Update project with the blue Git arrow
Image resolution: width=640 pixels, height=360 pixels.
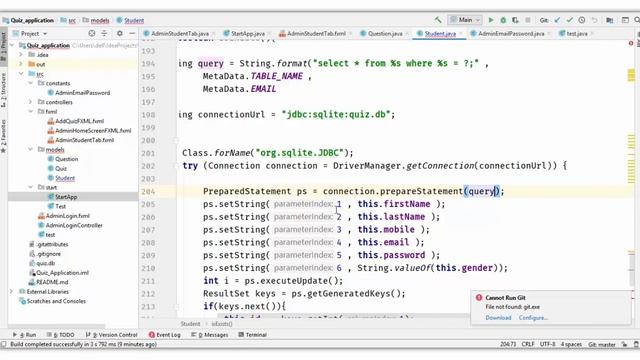pyautogui.click(x=557, y=20)
